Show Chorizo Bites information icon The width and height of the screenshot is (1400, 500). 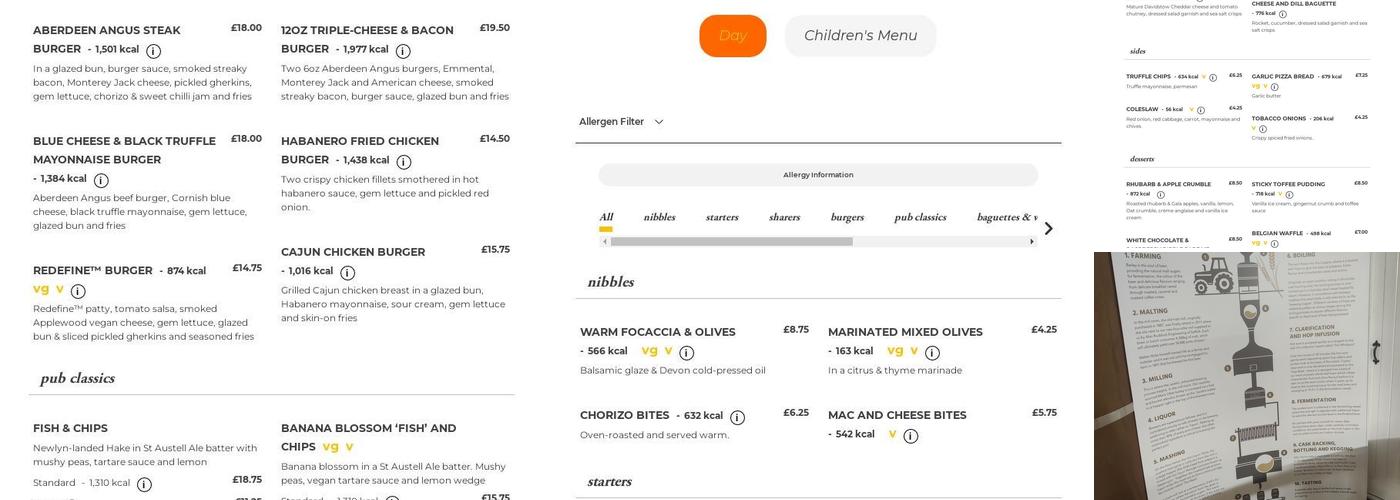pos(737,418)
